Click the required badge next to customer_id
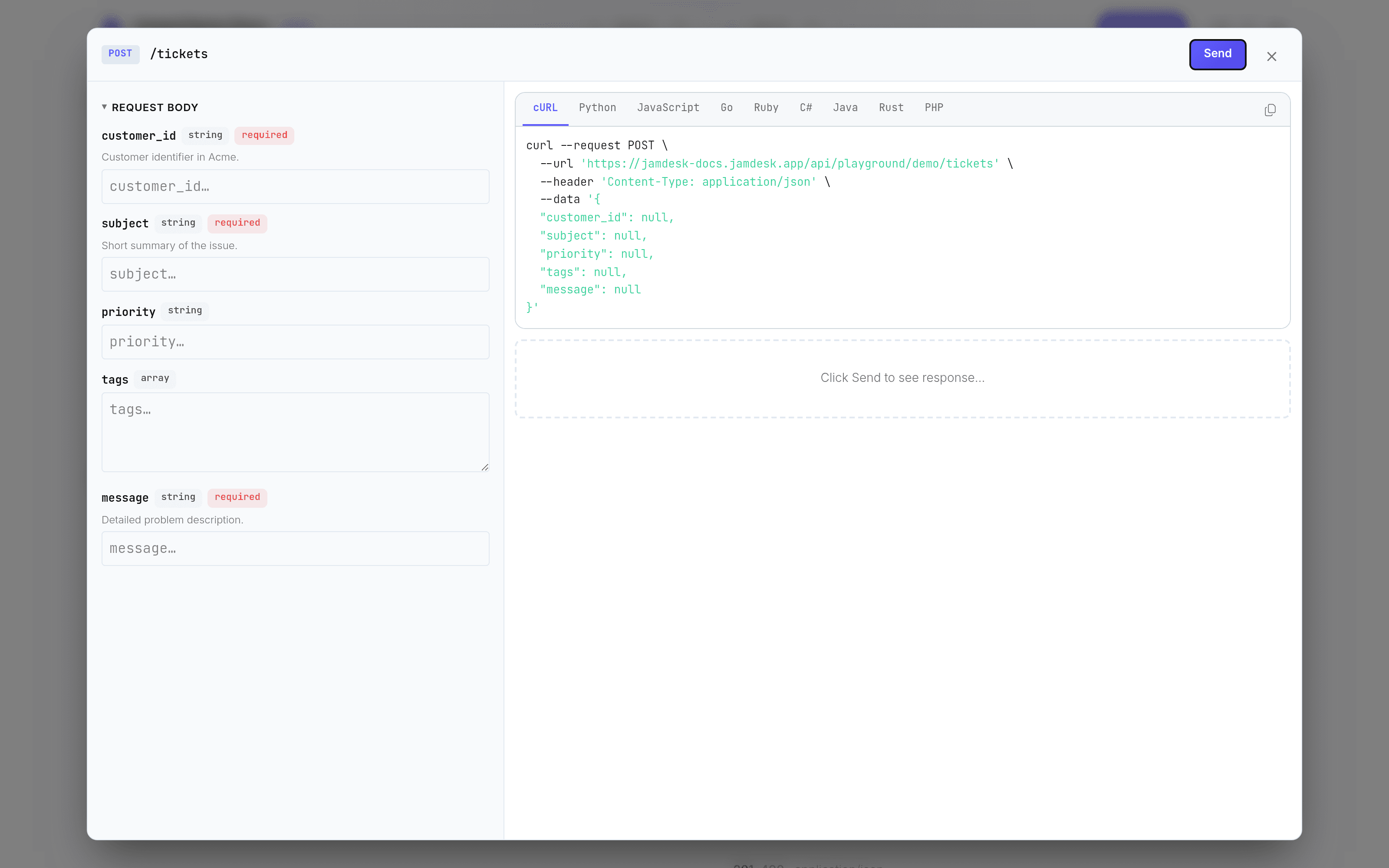Screen dimensions: 1389x868 [x=264, y=135]
